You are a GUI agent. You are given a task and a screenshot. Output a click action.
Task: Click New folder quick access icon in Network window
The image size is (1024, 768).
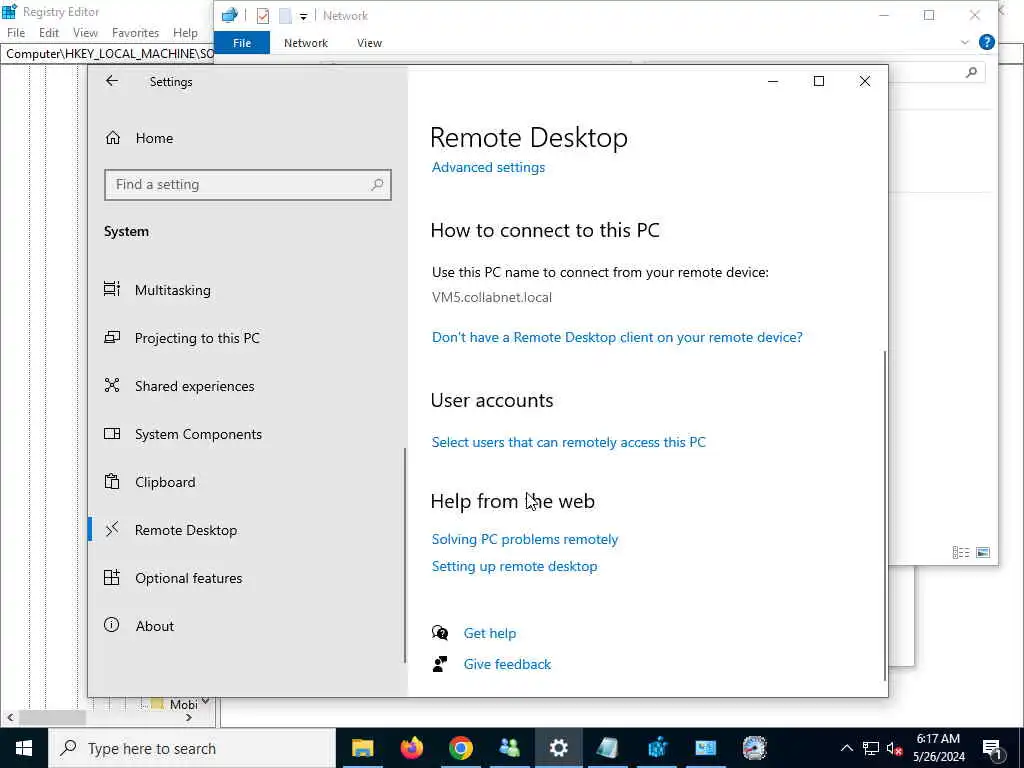[285, 16]
